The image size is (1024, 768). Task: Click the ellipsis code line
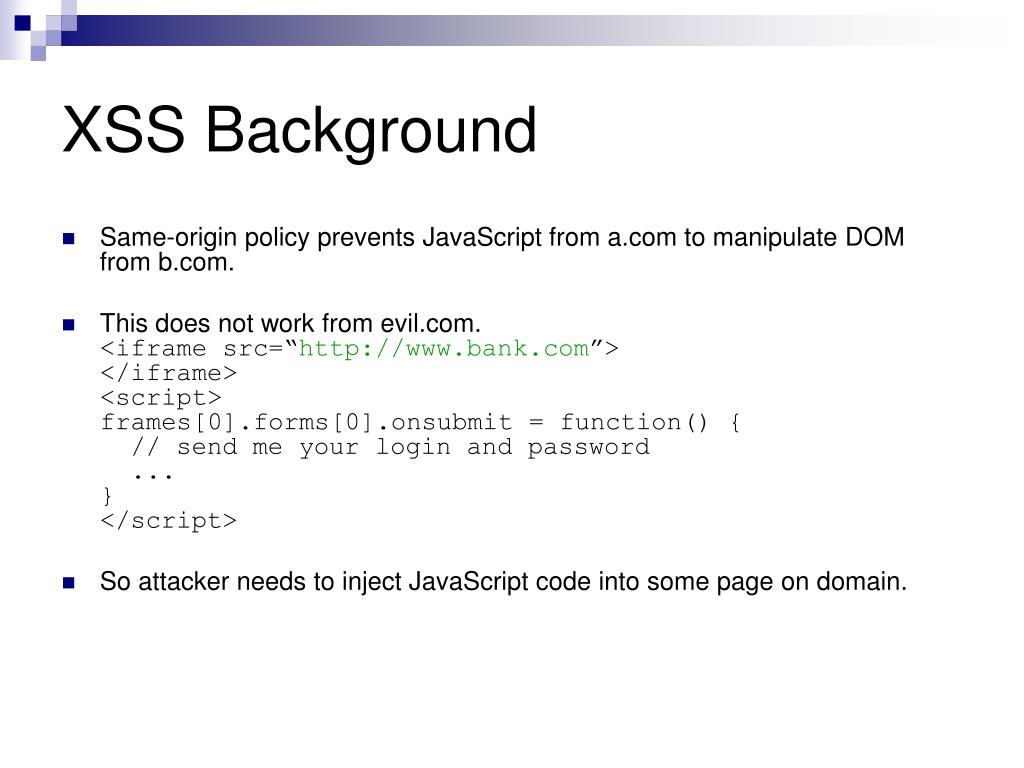[153, 475]
